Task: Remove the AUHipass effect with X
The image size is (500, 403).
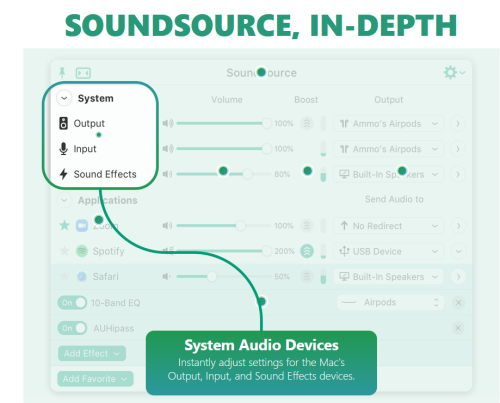Action: tap(458, 328)
